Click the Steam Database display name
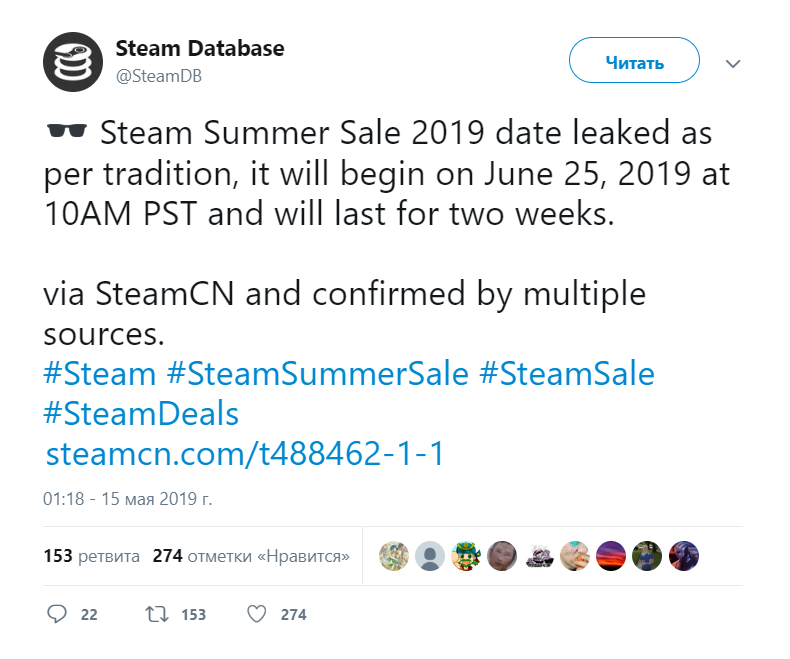This screenshot has width=790, height=659. [200, 49]
